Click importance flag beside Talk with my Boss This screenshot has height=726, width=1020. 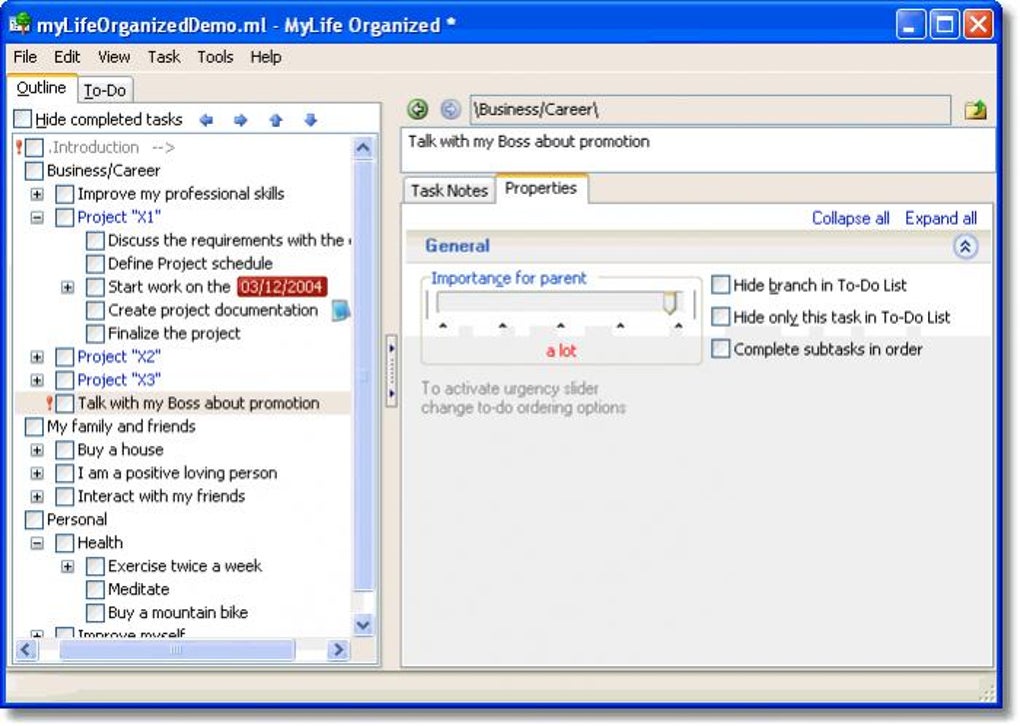click(49, 403)
